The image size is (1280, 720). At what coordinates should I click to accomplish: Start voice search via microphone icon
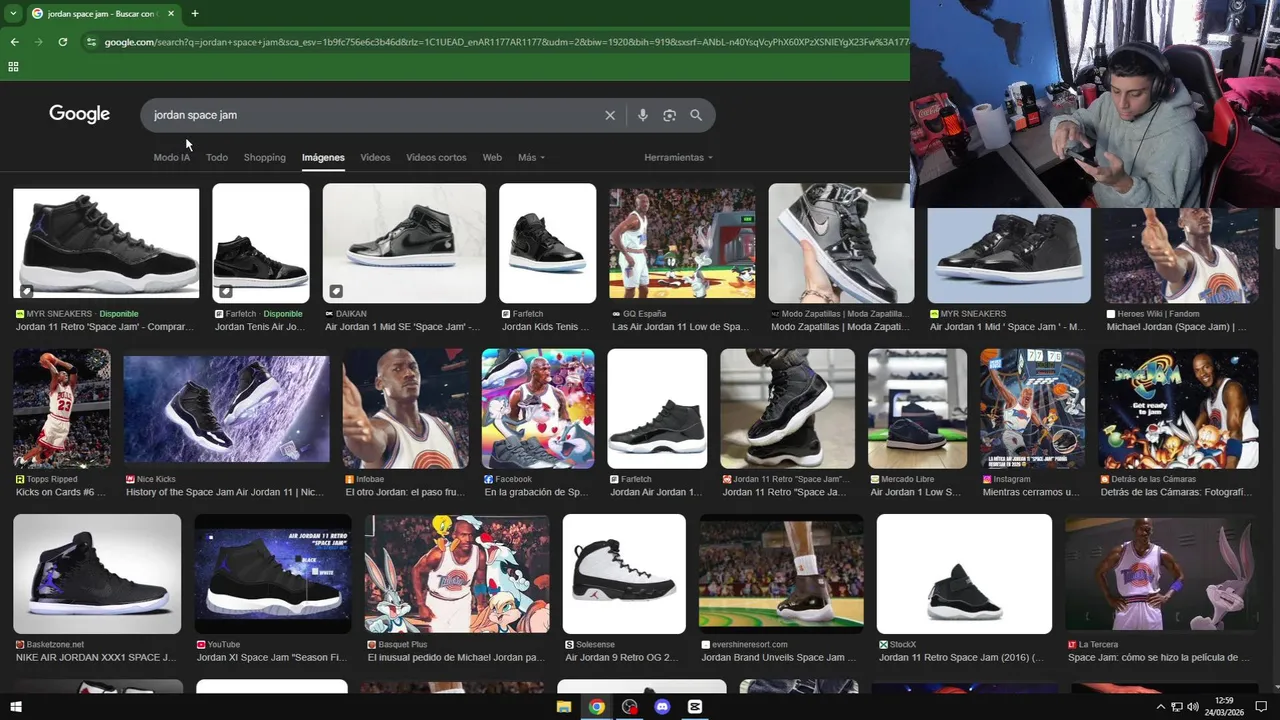(x=643, y=115)
